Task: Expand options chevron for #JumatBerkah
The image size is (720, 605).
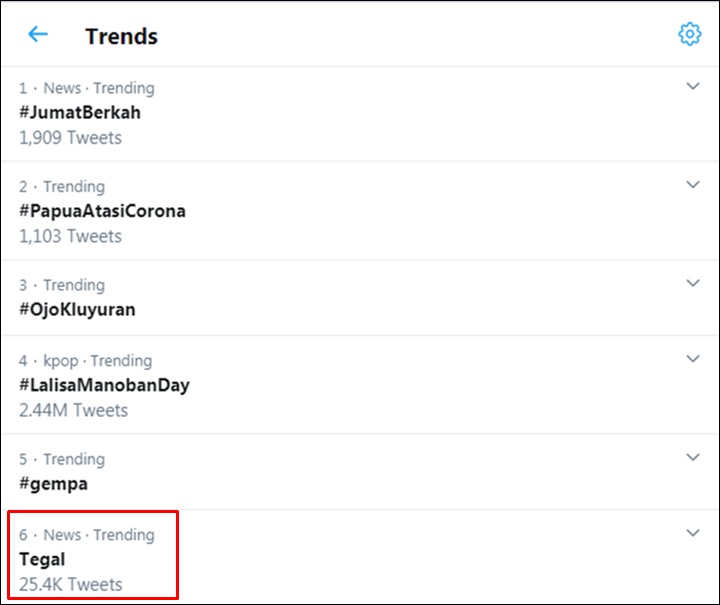Action: 692,86
